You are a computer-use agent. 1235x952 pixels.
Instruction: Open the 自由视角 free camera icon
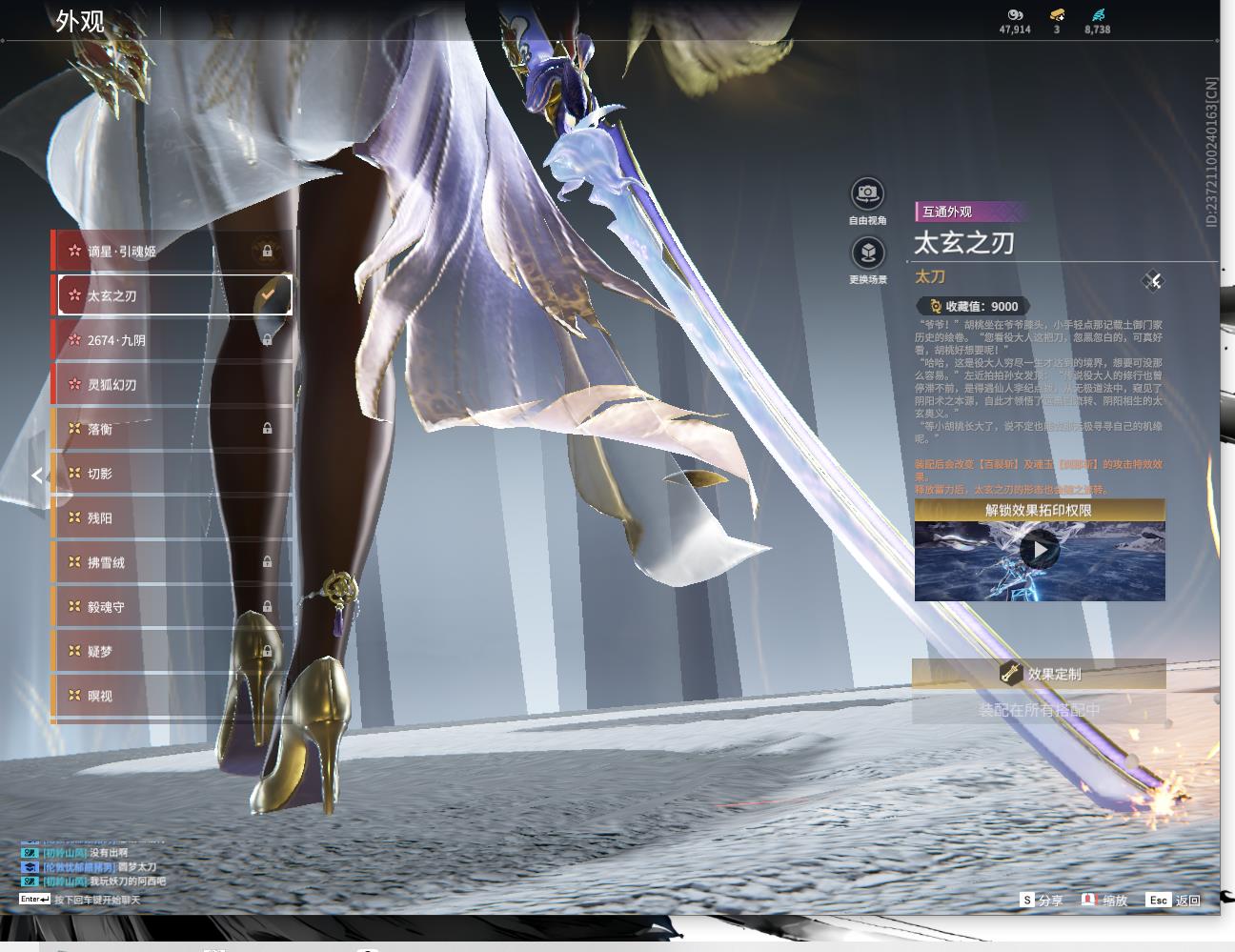pyautogui.click(x=867, y=193)
